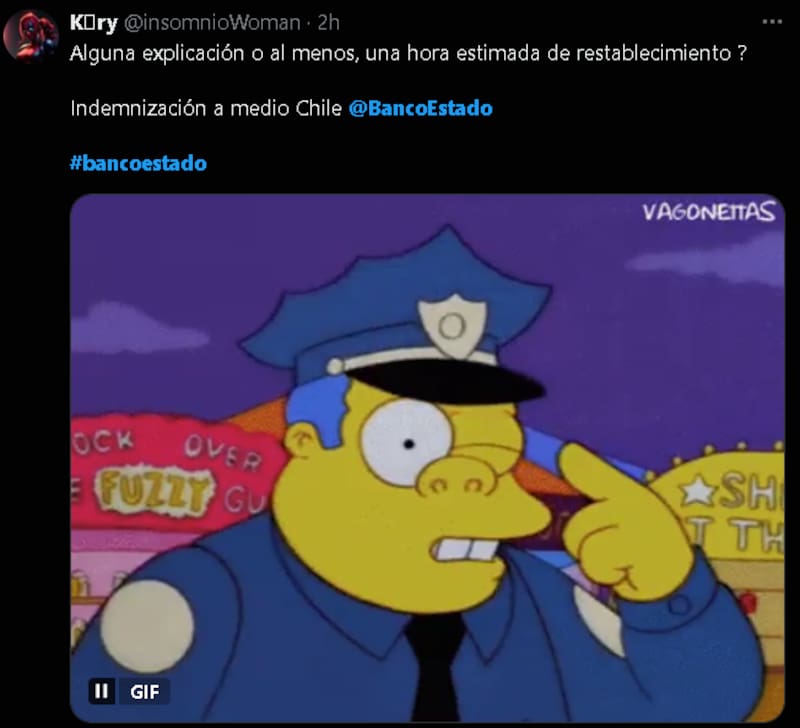
Task: Click the round shoulder patch on the uniform
Action: coord(147,625)
